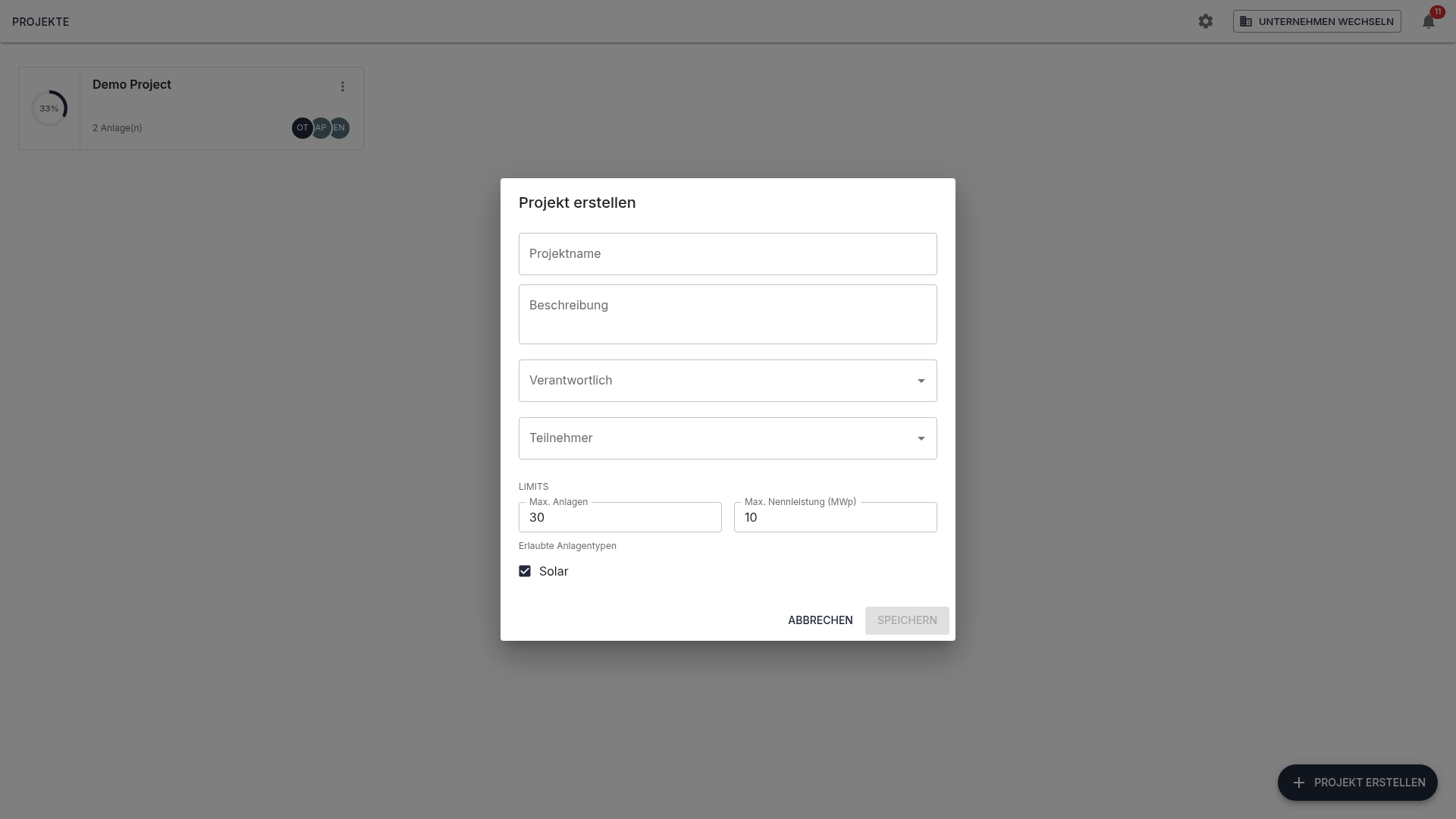The width and height of the screenshot is (1456, 819).
Task: Click the Solar label text
Action: [x=554, y=571]
